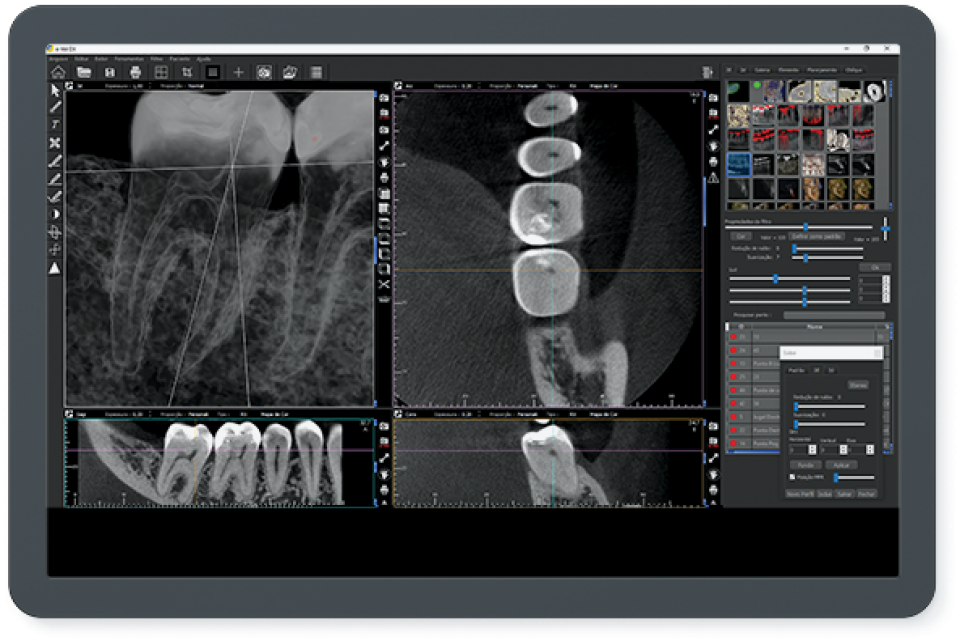Toggle the Posição MPR checkbox

tap(792, 477)
